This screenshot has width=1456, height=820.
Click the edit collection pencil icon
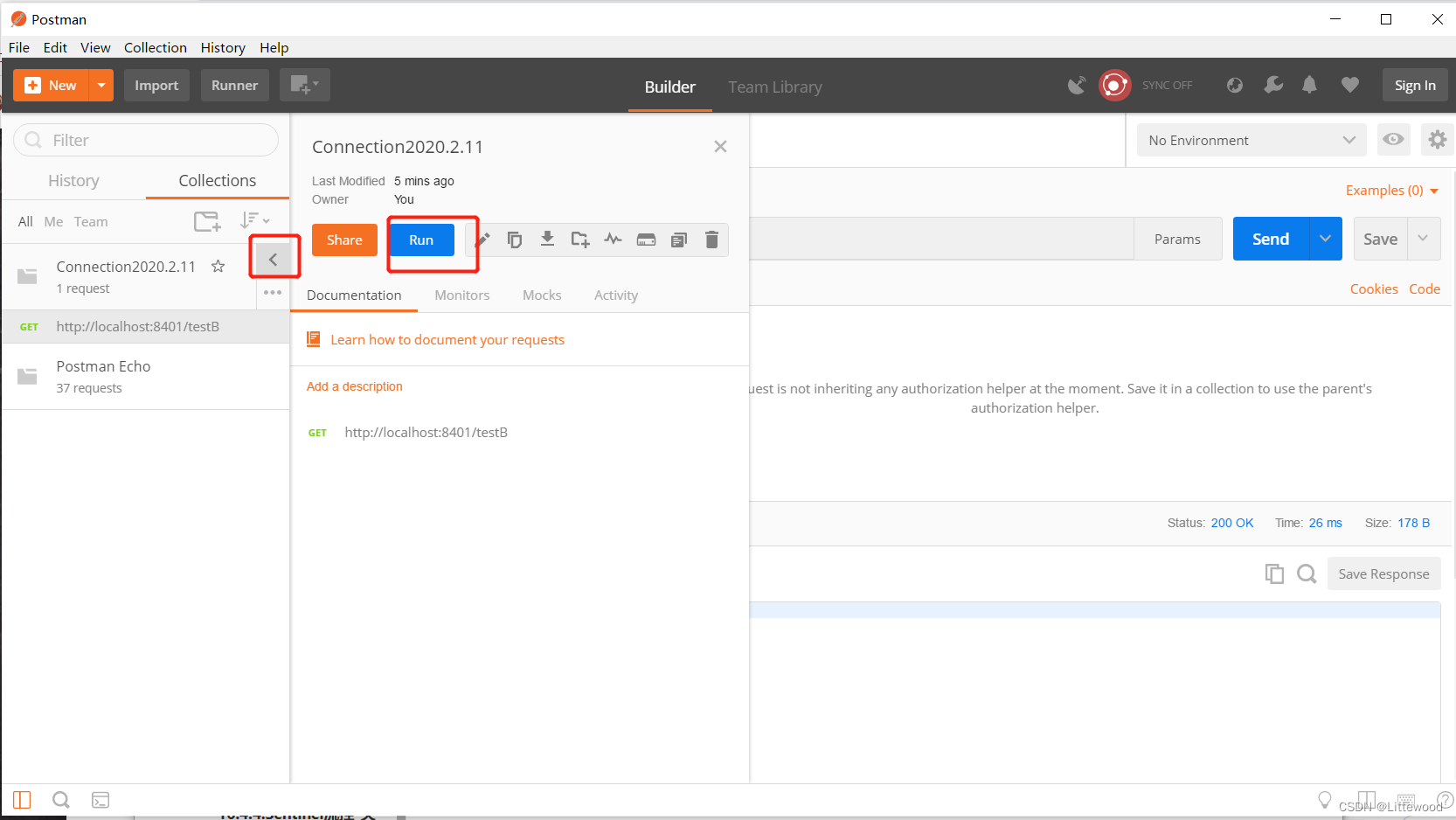point(483,240)
